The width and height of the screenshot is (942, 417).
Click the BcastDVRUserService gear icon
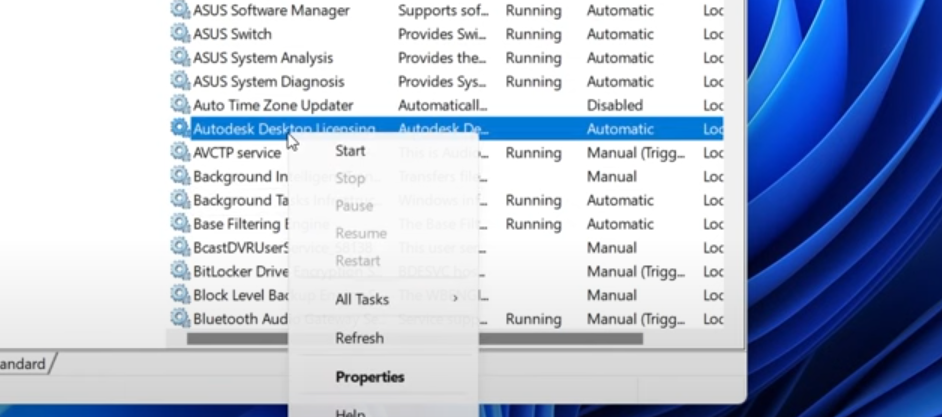click(180, 247)
